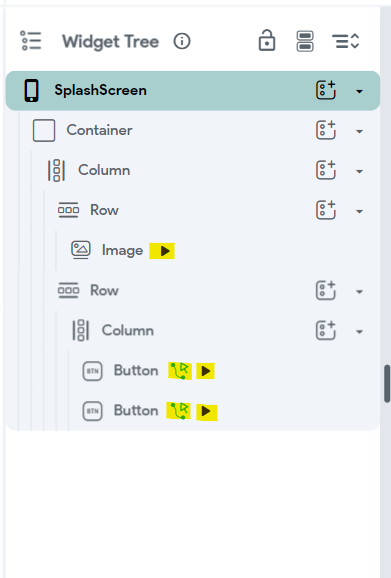The width and height of the screenshot is (391, 578).
Task: Click the Widget Tree list icon
Action: [31, 41]
